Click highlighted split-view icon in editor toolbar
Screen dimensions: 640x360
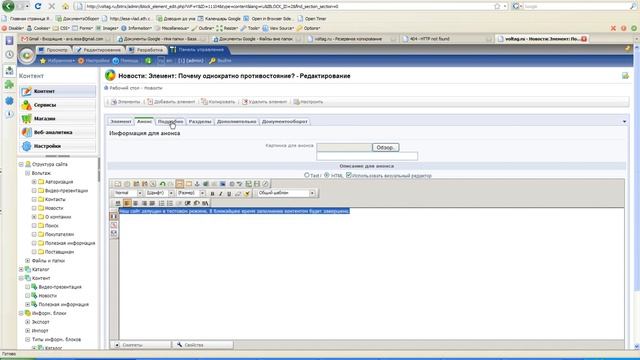click(180, 184)
